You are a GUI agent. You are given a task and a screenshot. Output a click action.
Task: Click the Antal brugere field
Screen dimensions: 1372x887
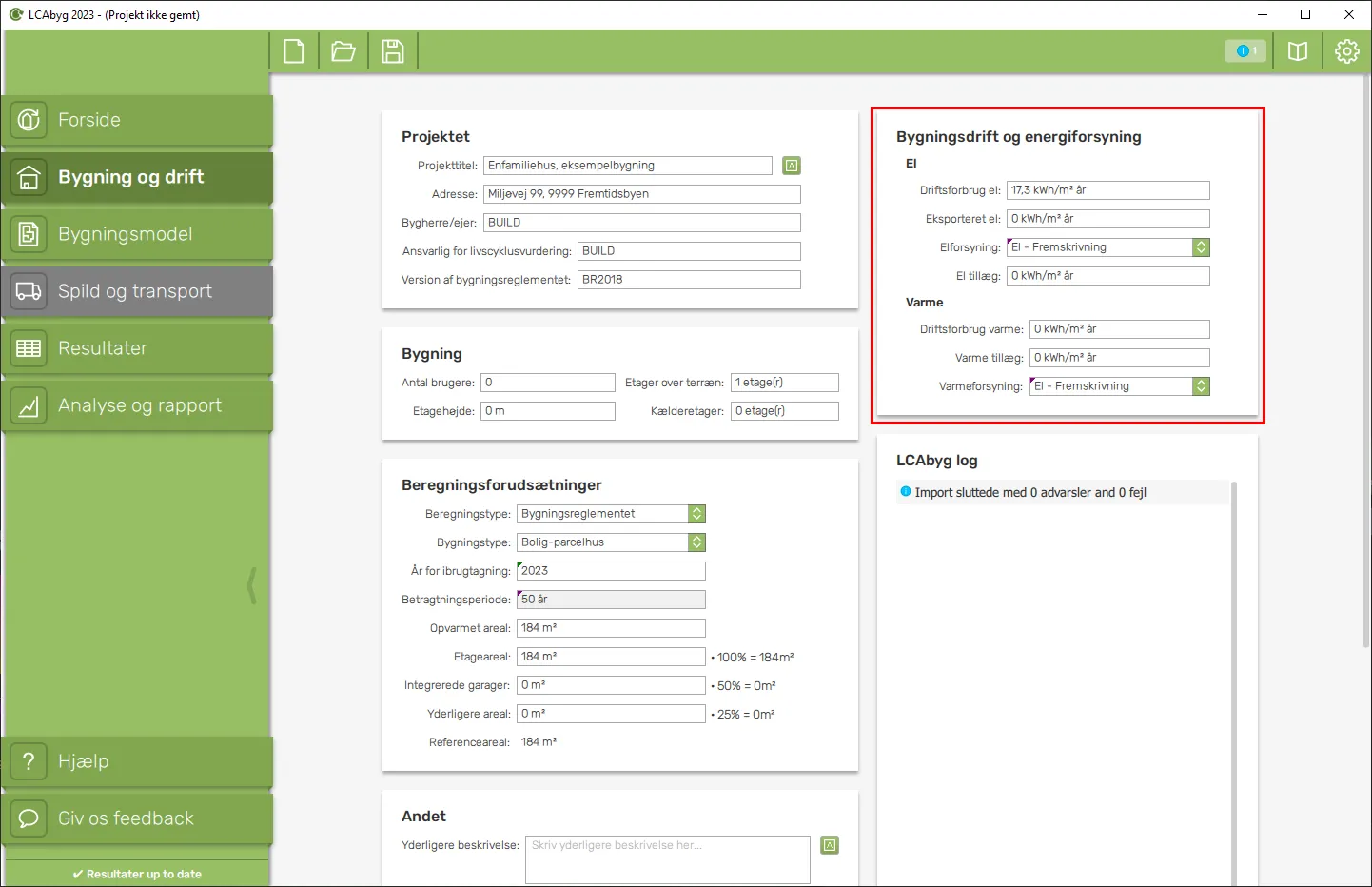click(x=548, y=383)
